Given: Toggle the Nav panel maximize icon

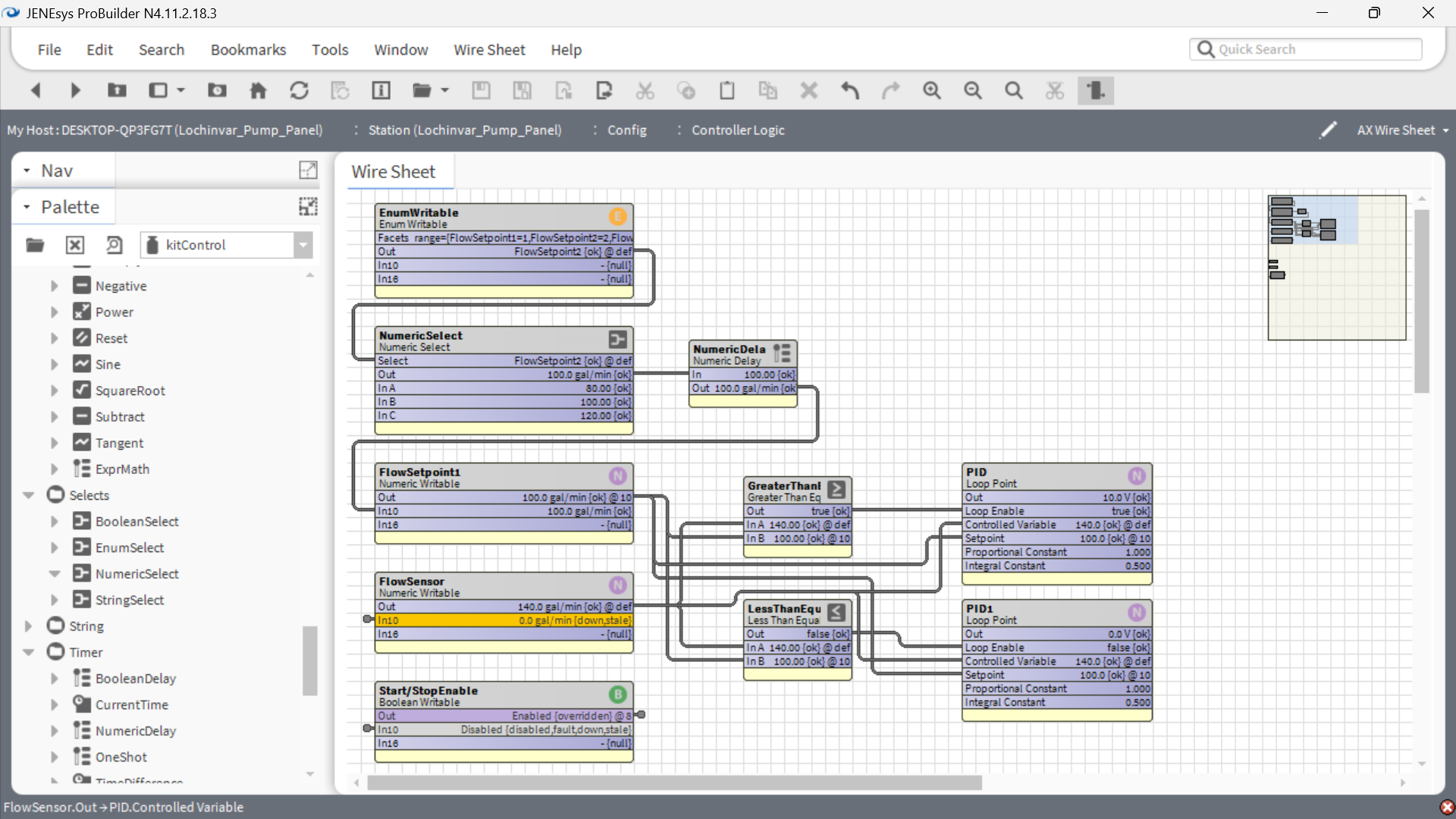Looking at the screenshot, I should [x=308, y=170].
